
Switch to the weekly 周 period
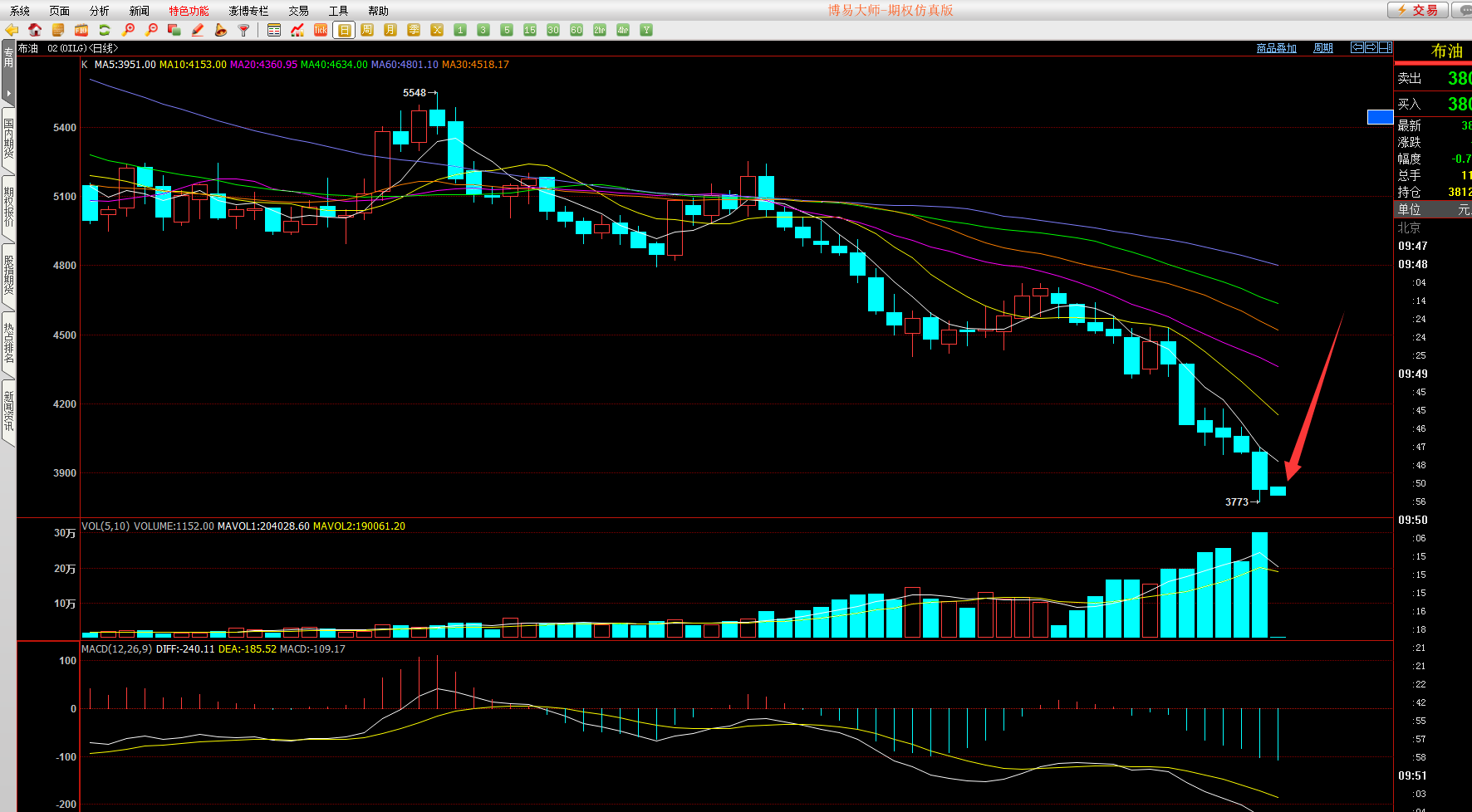click(x=367, y=30)
